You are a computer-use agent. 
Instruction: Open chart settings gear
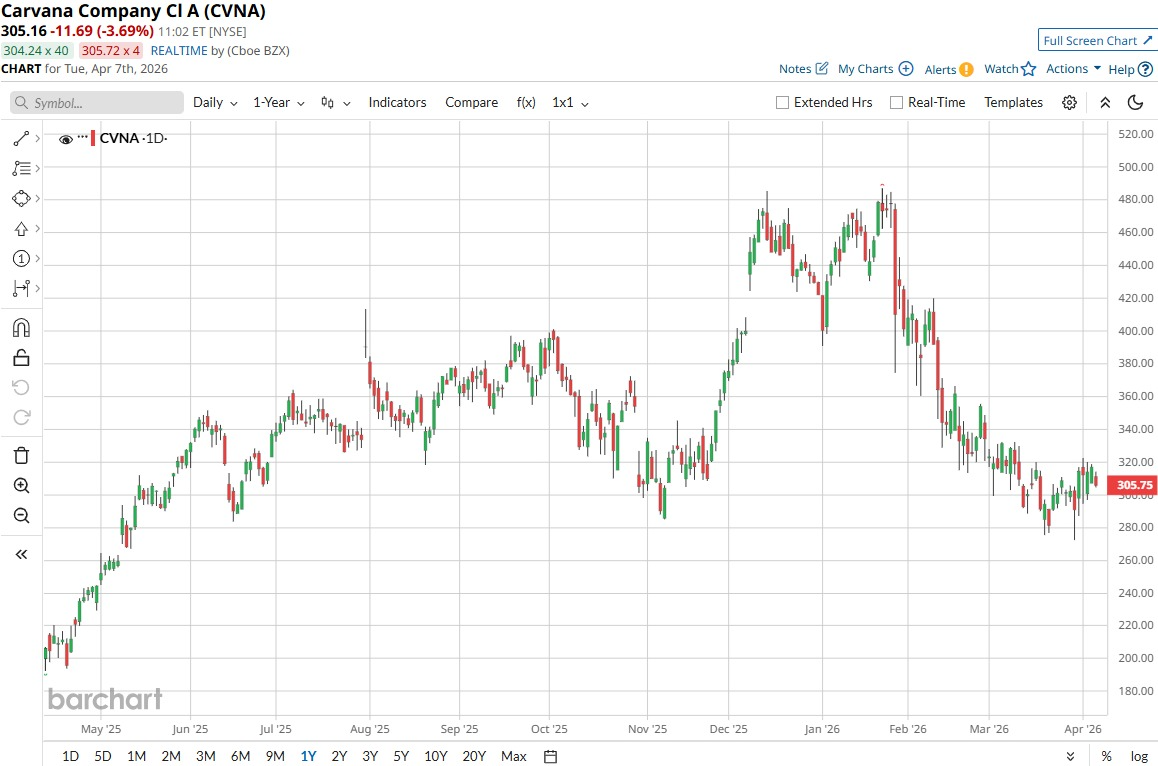(x=1069, y=102)
